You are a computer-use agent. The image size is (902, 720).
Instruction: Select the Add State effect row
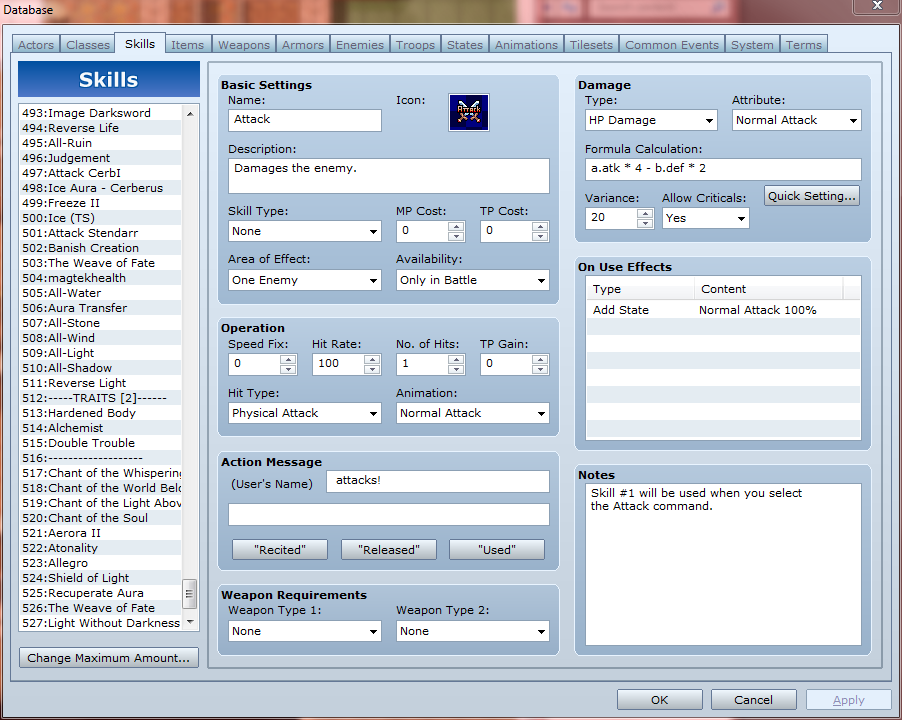[x=722, y=310]
